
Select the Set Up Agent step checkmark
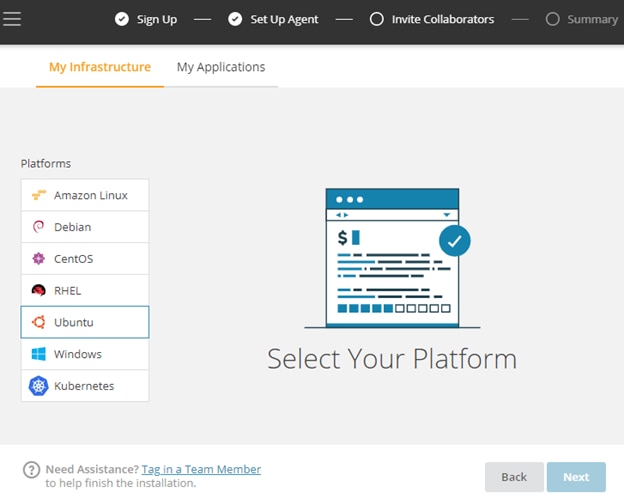tap(235, 19)
